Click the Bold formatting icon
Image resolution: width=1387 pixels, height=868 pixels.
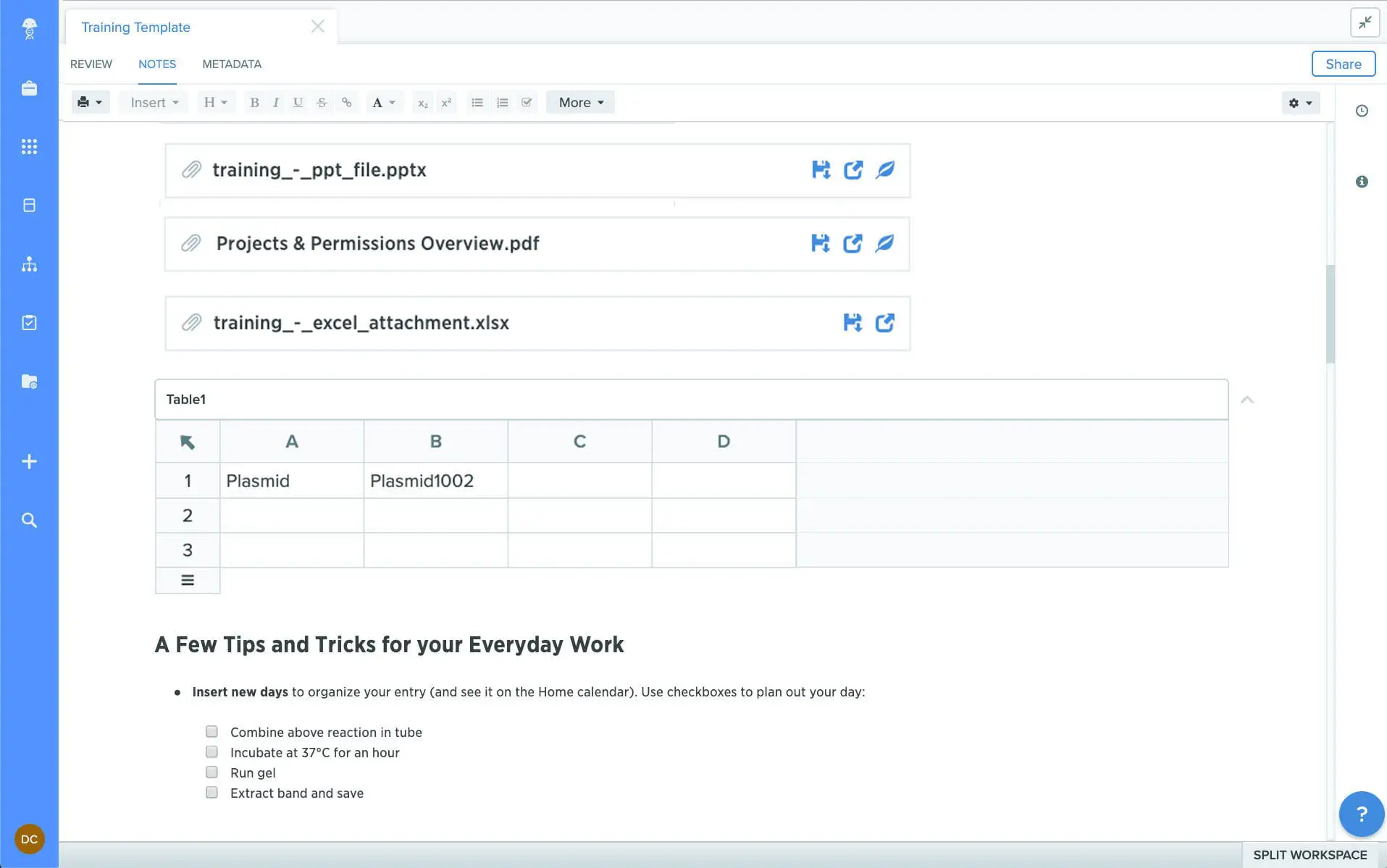point(254,103)
